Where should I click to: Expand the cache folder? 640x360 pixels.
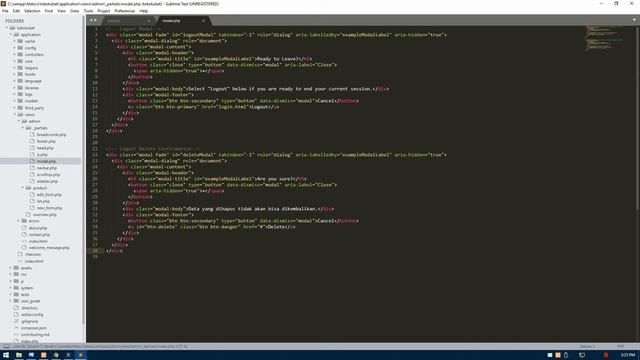[15, 41]
